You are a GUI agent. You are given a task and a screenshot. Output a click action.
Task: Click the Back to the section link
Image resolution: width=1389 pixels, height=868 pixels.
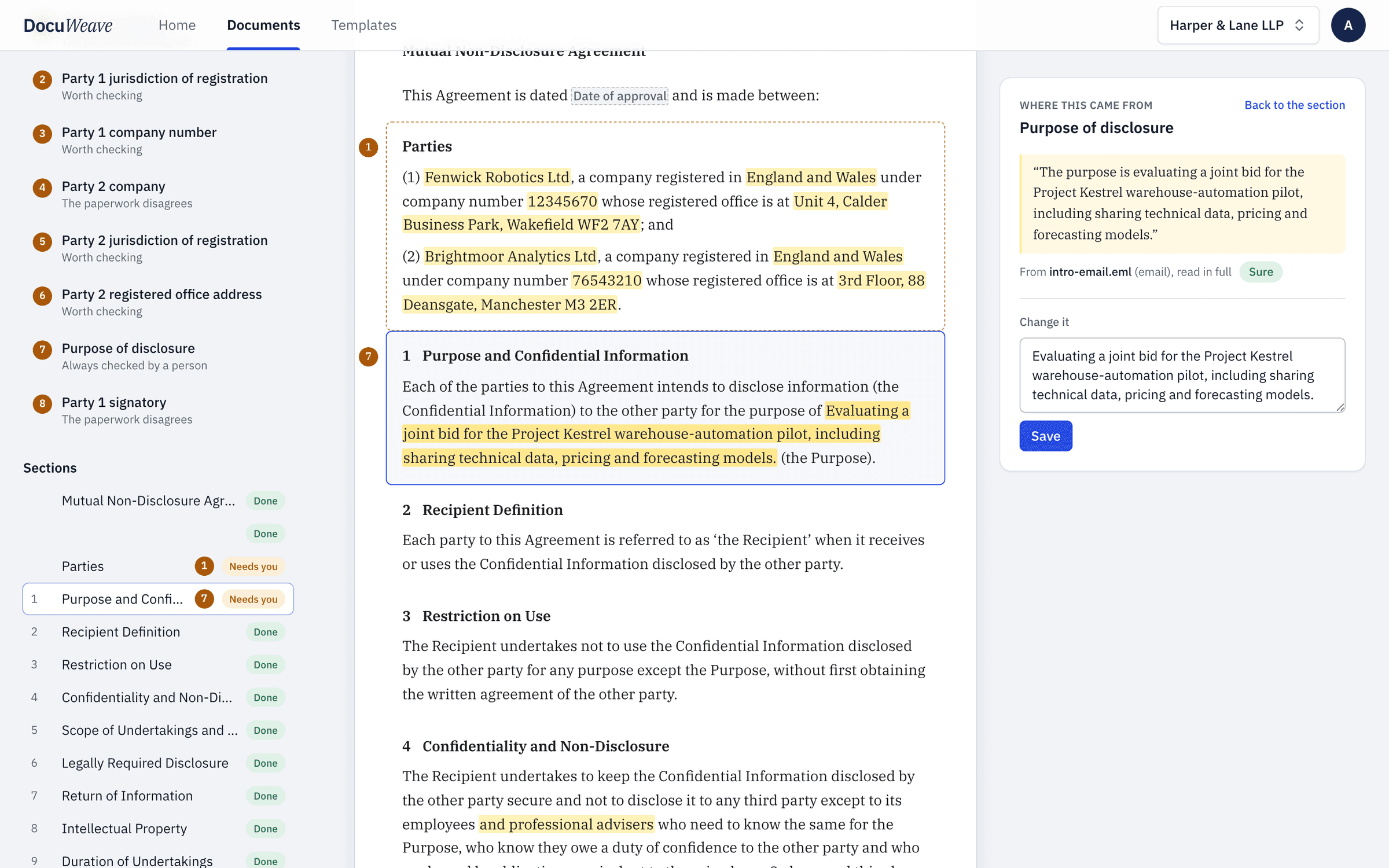pyautogui.click(x=1295, y=105)
